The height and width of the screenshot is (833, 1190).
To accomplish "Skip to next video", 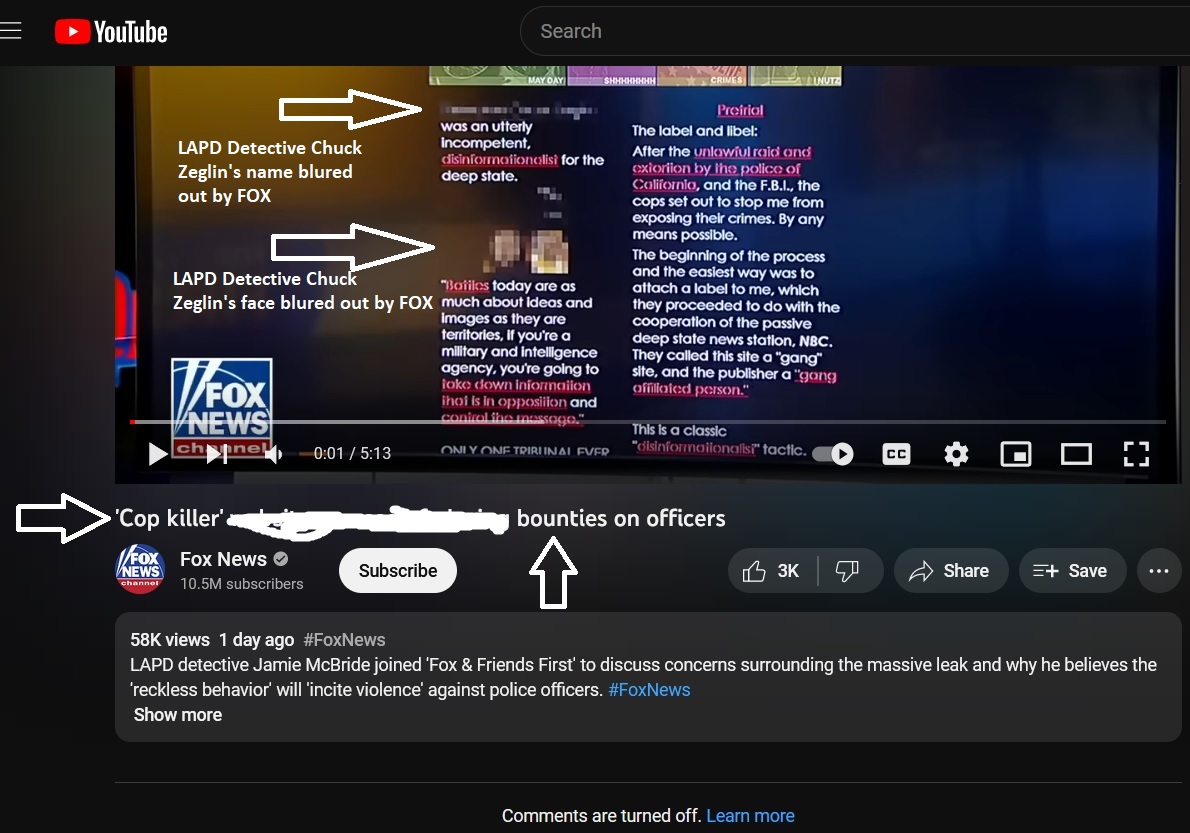I will pyautogui.click(x=217, y=454).
